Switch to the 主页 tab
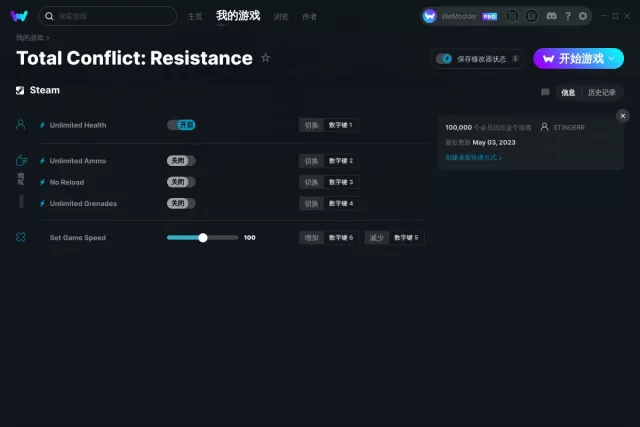640x427 pixels. click(195, 16)
